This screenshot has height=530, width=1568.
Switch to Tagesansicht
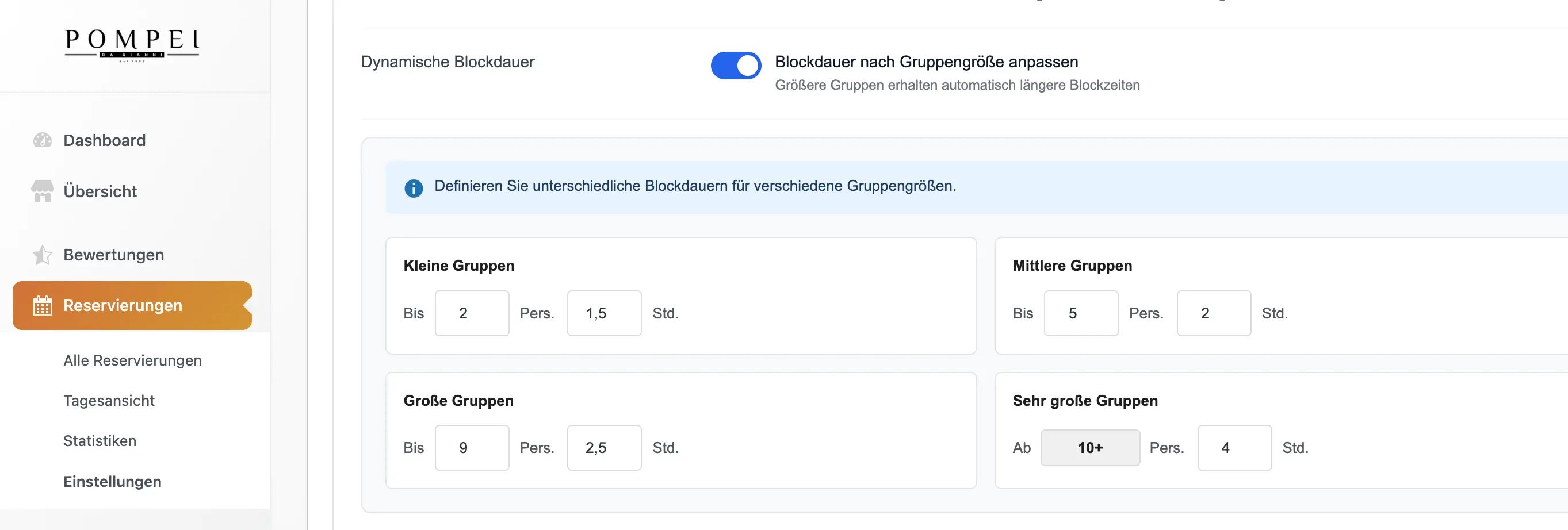coord(109,401)
